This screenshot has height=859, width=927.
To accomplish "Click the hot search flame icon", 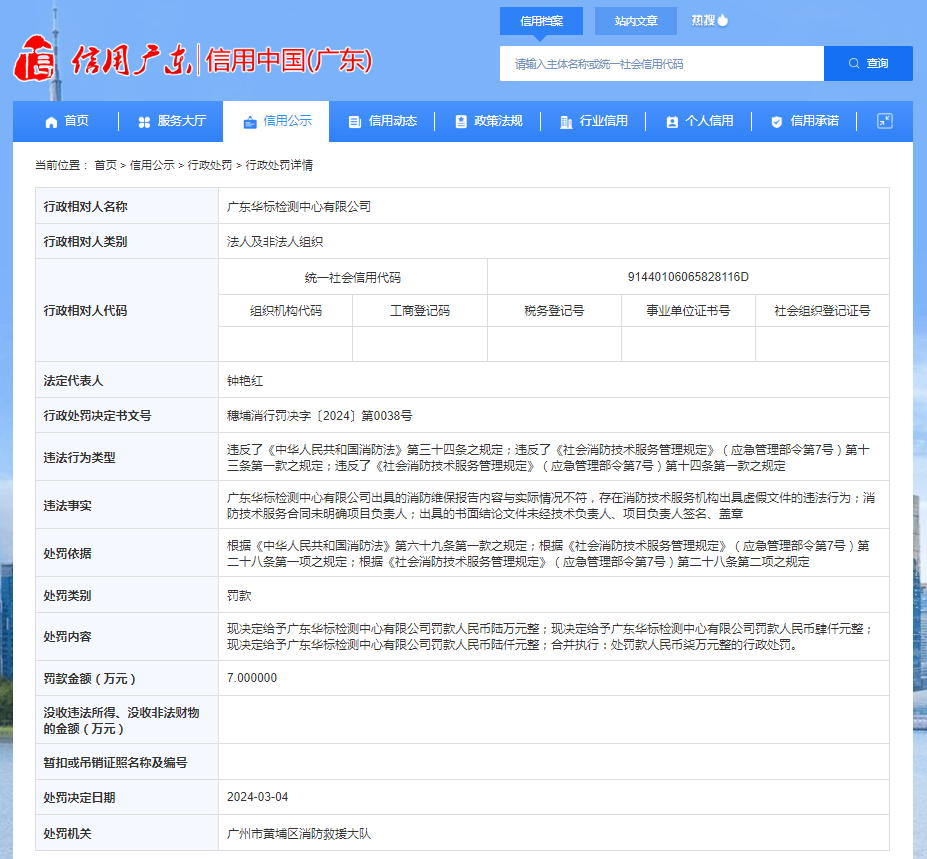I will pos(723,20).
